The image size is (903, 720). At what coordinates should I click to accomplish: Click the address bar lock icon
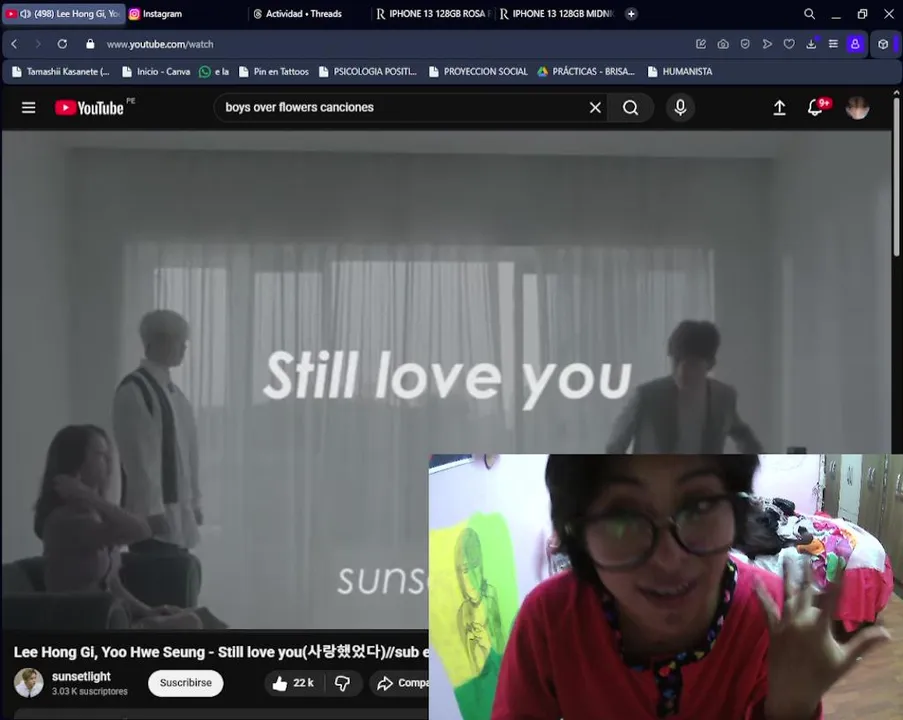(90, 44)
